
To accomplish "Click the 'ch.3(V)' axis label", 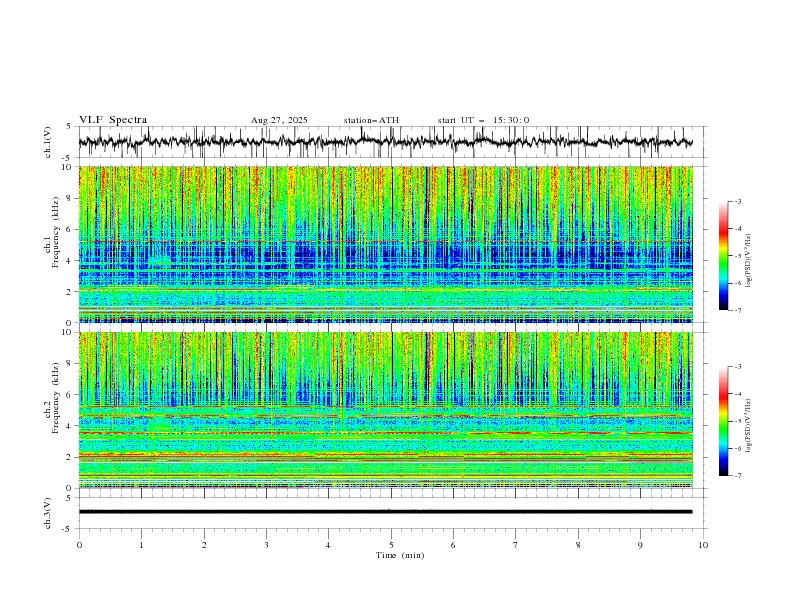I will coord(48,513).
